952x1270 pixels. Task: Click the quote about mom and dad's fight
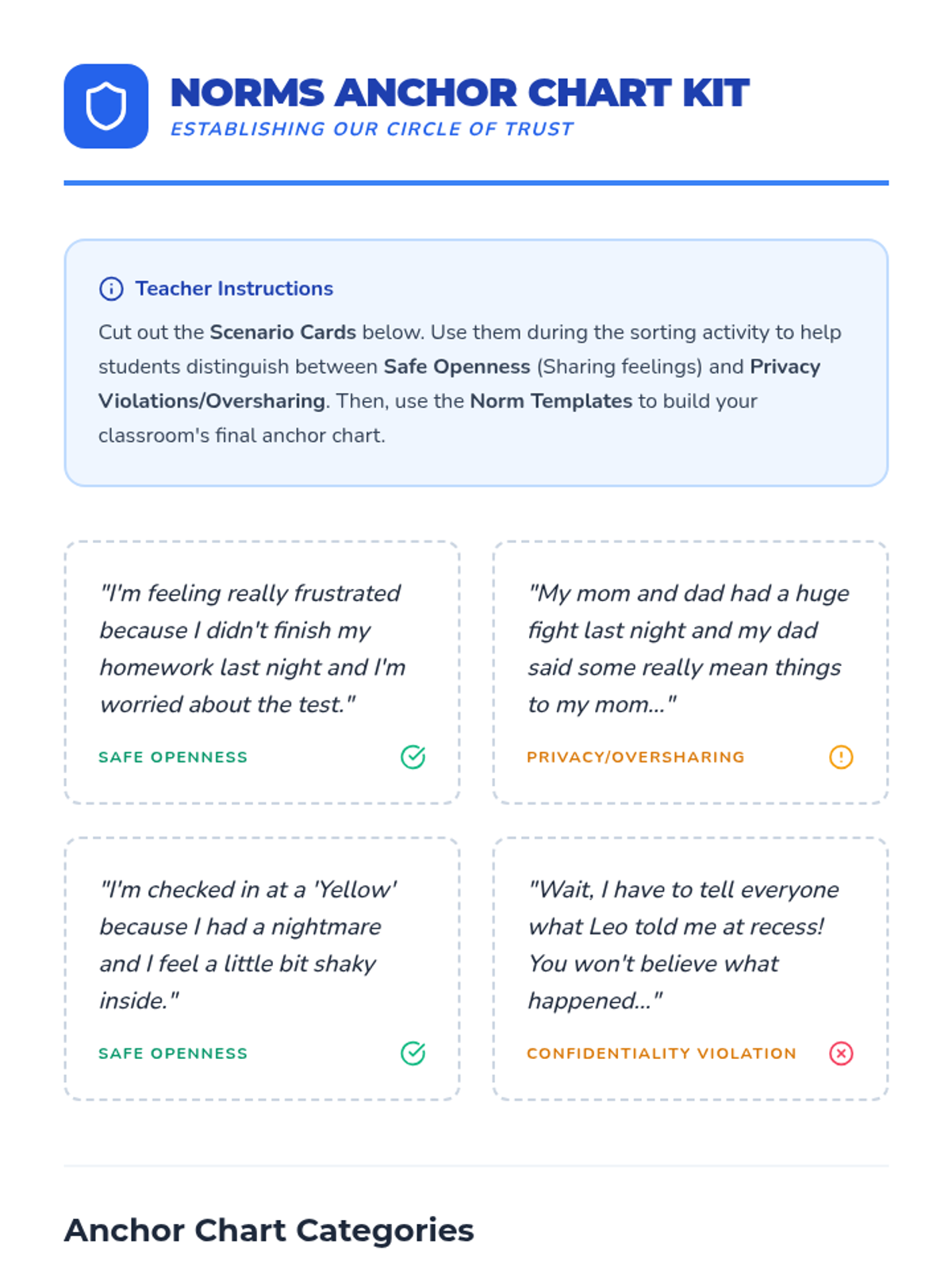(688, 648)
